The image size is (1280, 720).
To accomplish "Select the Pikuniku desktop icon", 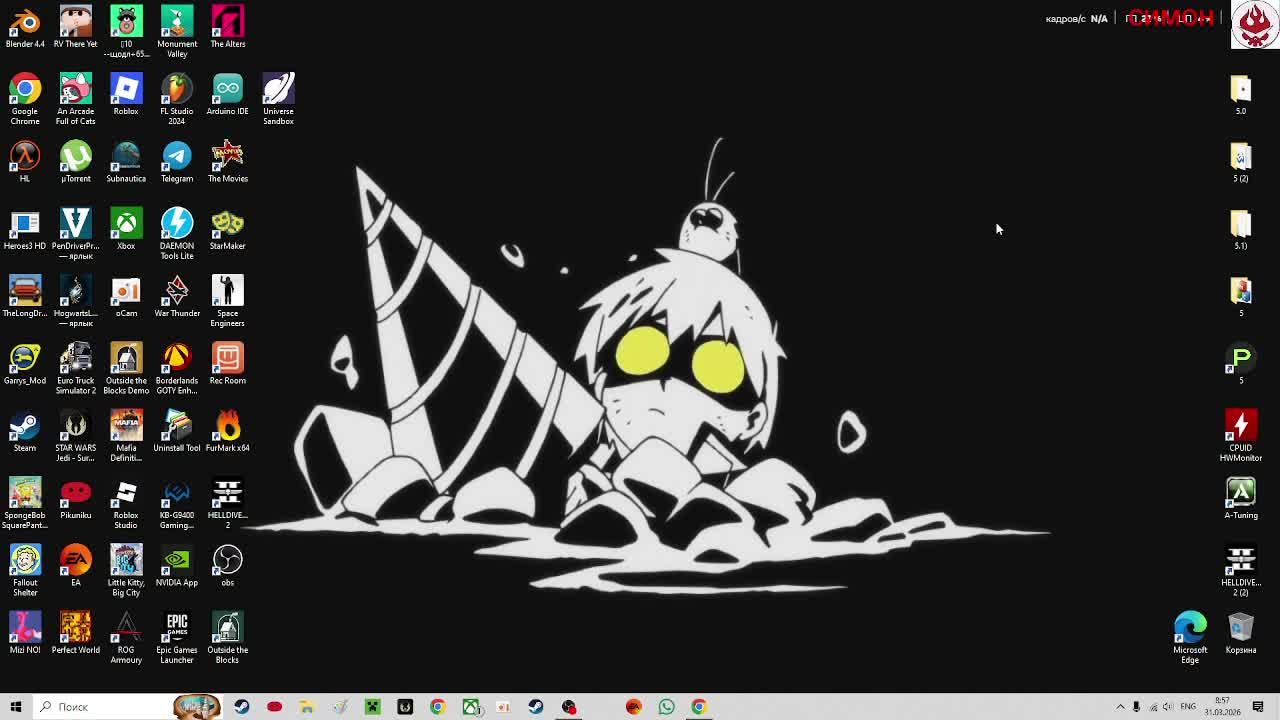I will pyautogui.click(x=76, y=499).
